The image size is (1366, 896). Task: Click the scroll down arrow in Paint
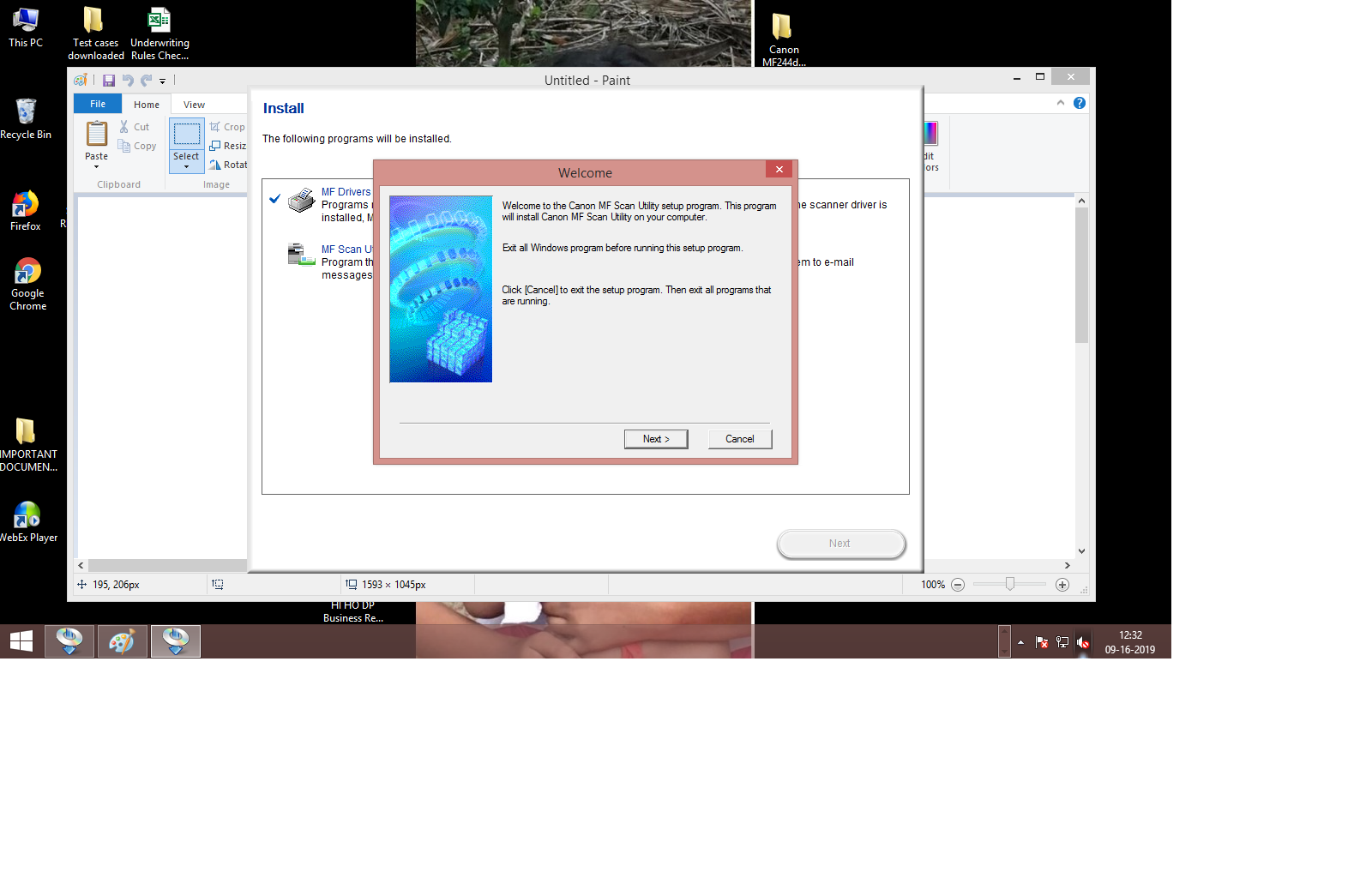[1082, 551]
